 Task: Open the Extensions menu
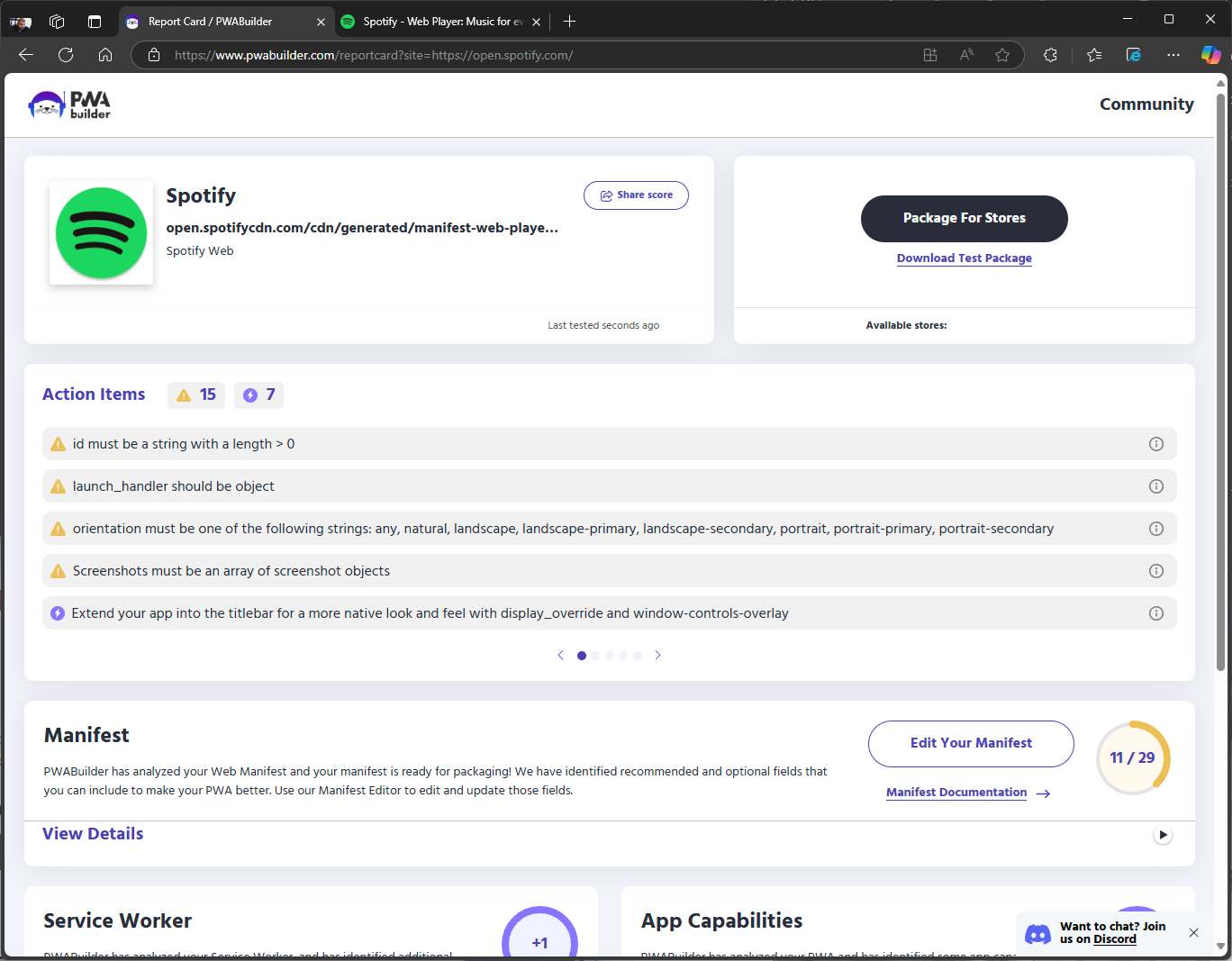1050,55
